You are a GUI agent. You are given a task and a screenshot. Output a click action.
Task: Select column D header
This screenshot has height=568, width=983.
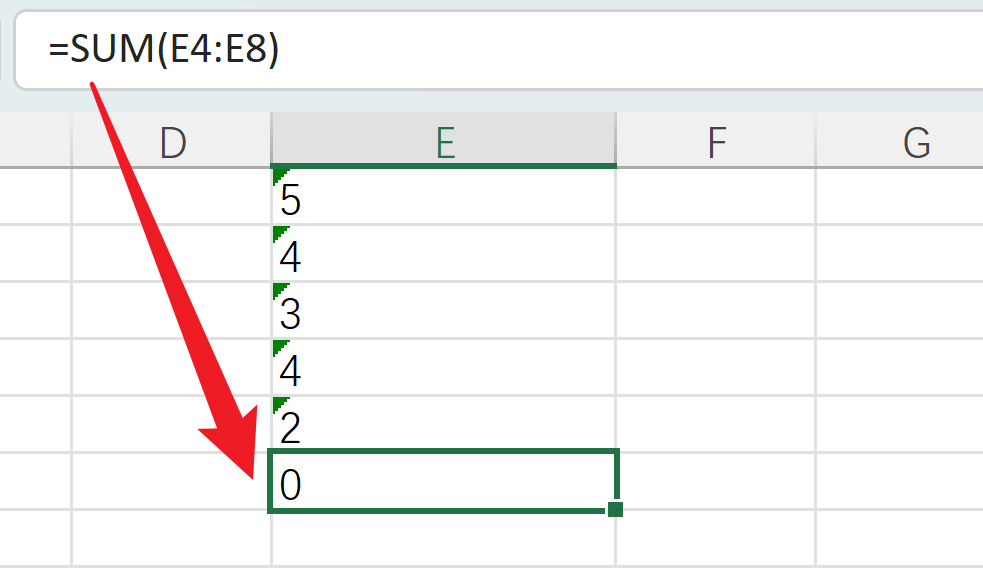(172, 143)
